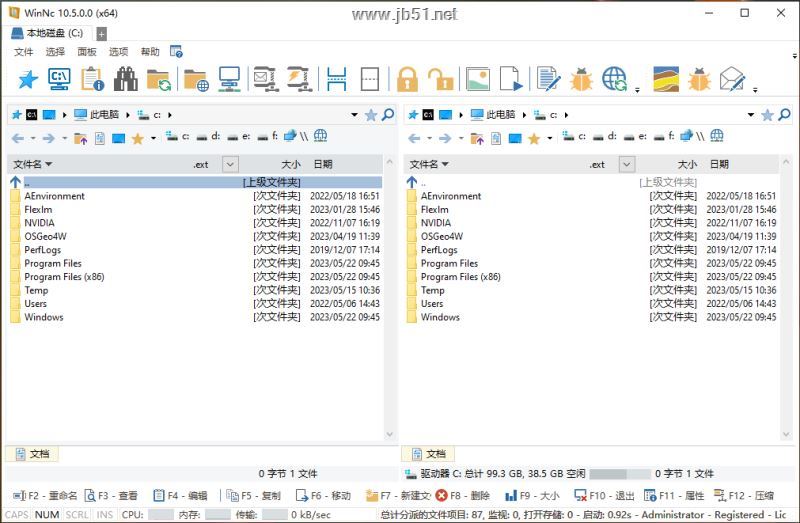Click the folder with globe icon
Screen dimensions: 800x523
(x=196, y=80)
